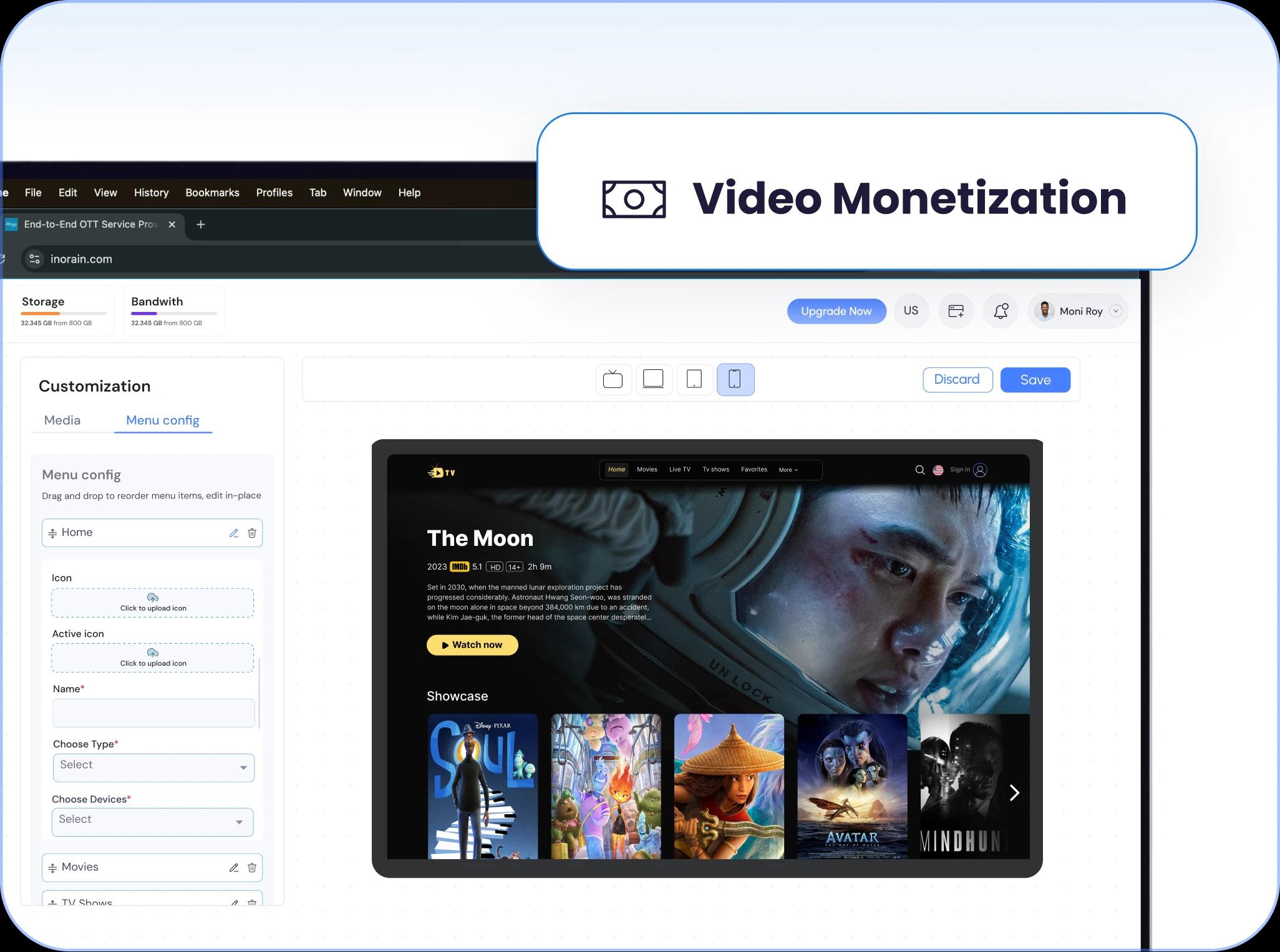Select the mobile phone preview icon

[735, 379]
